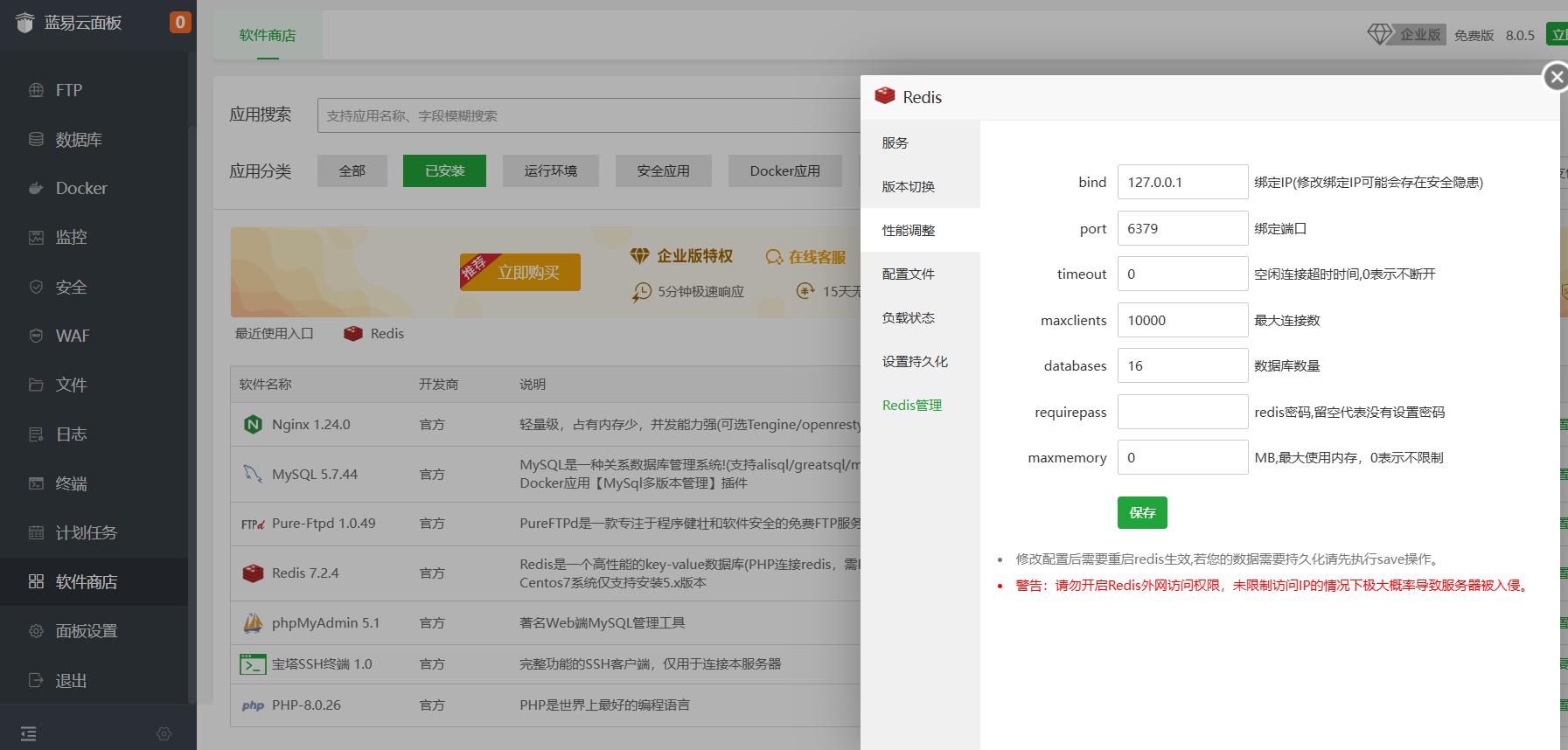Click the small gear icon at sidebar bottom
The image size is (1568, 750).
click(164, 734)
